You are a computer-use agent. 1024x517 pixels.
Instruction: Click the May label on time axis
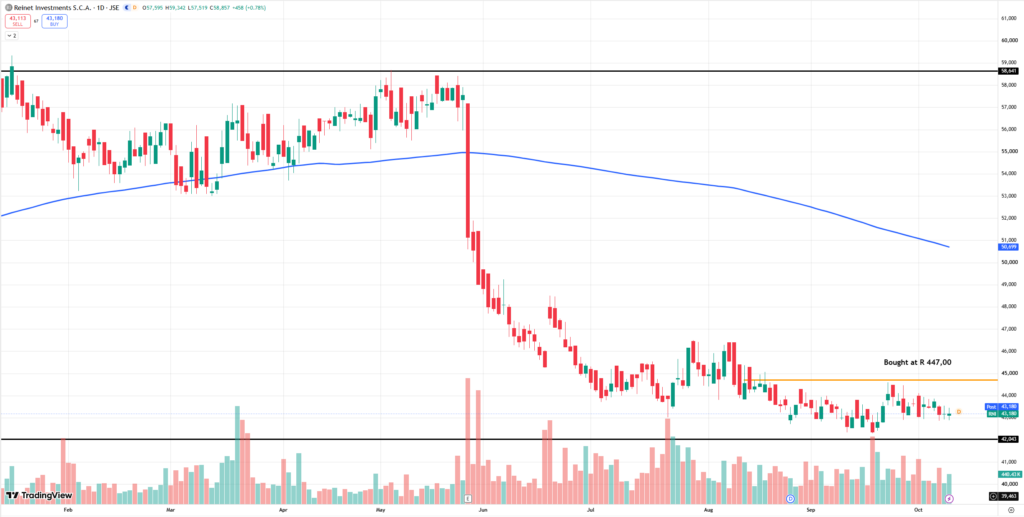click(x=379, y=510)
